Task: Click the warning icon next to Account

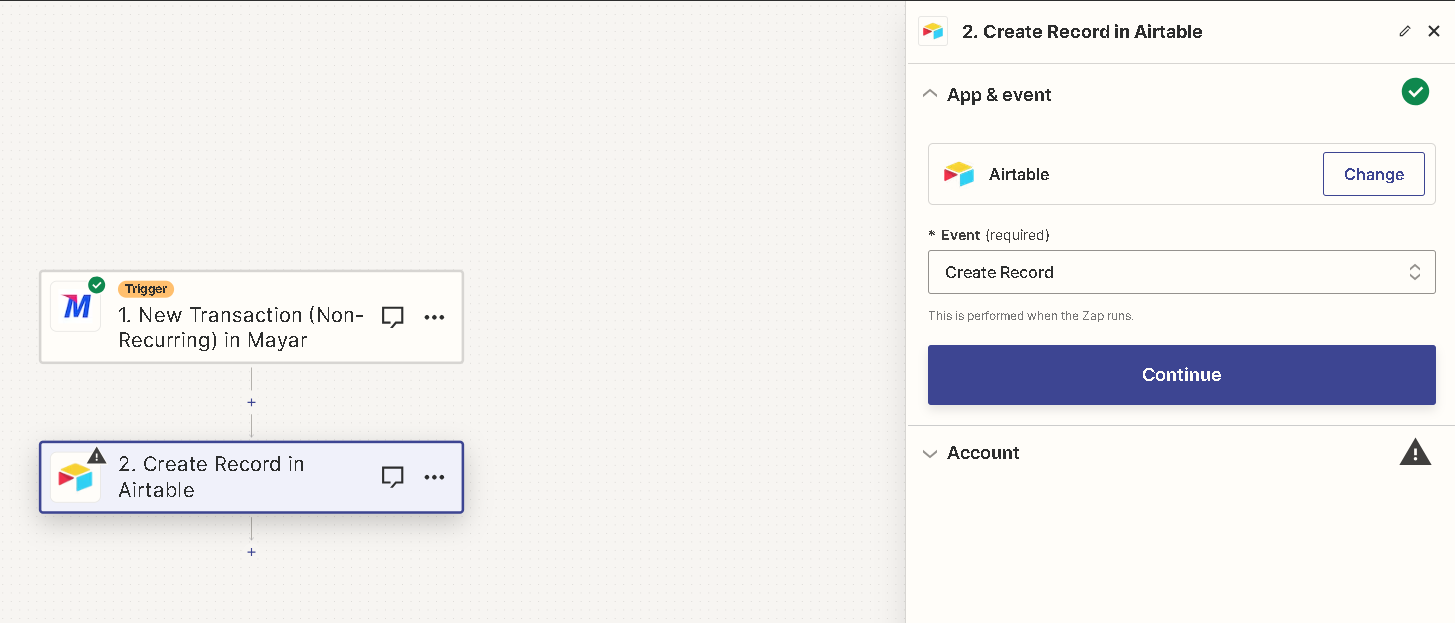Action: [x=1415, y=453]
